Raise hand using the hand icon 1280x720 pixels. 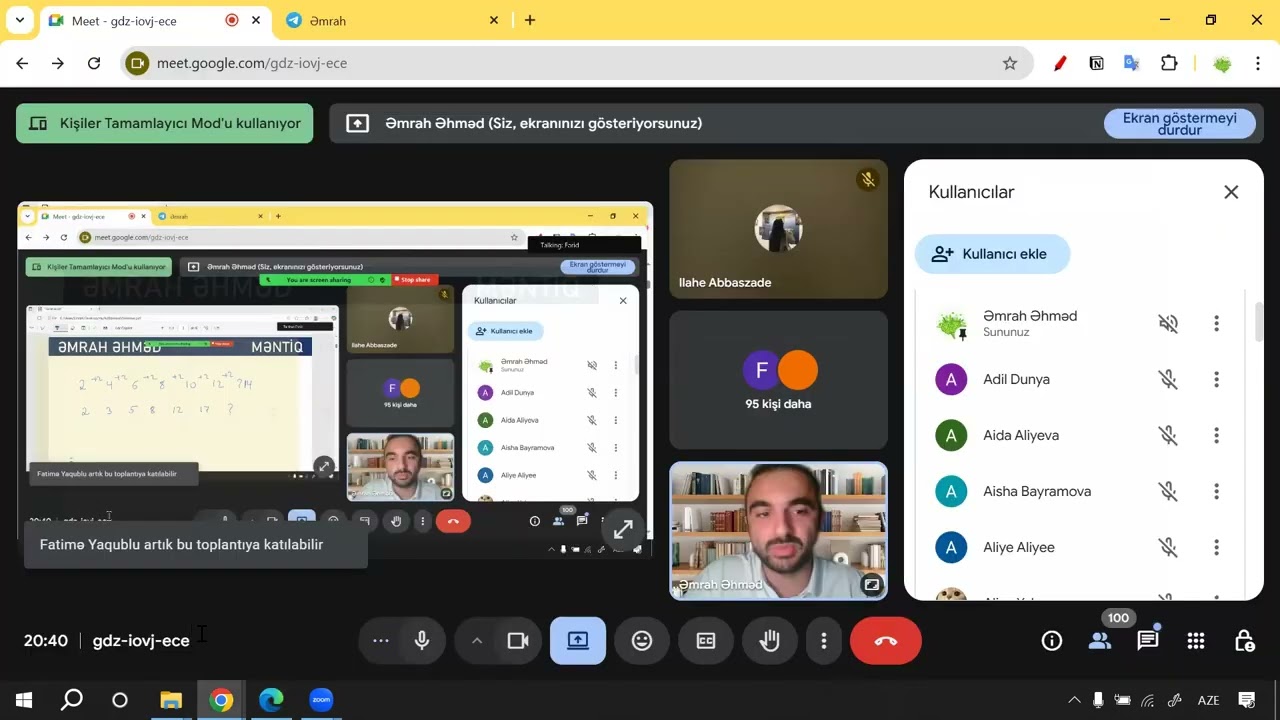coord(769,641)
